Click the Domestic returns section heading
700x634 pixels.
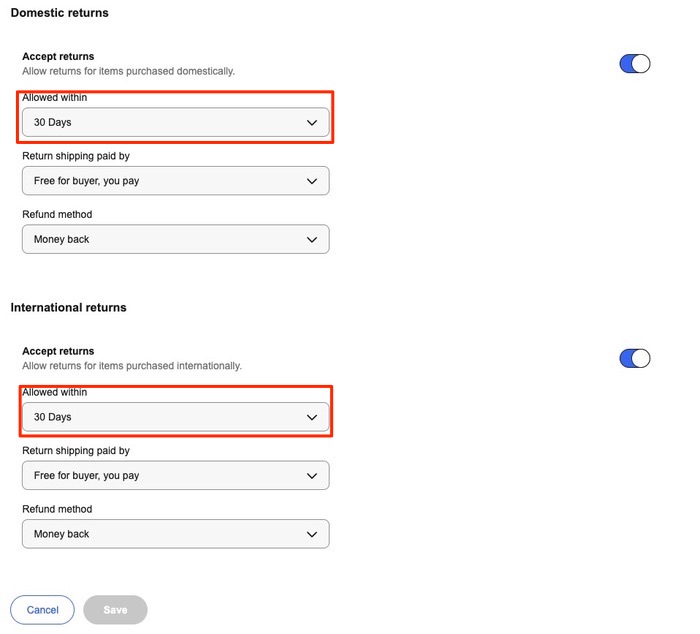tap(59, 13)
